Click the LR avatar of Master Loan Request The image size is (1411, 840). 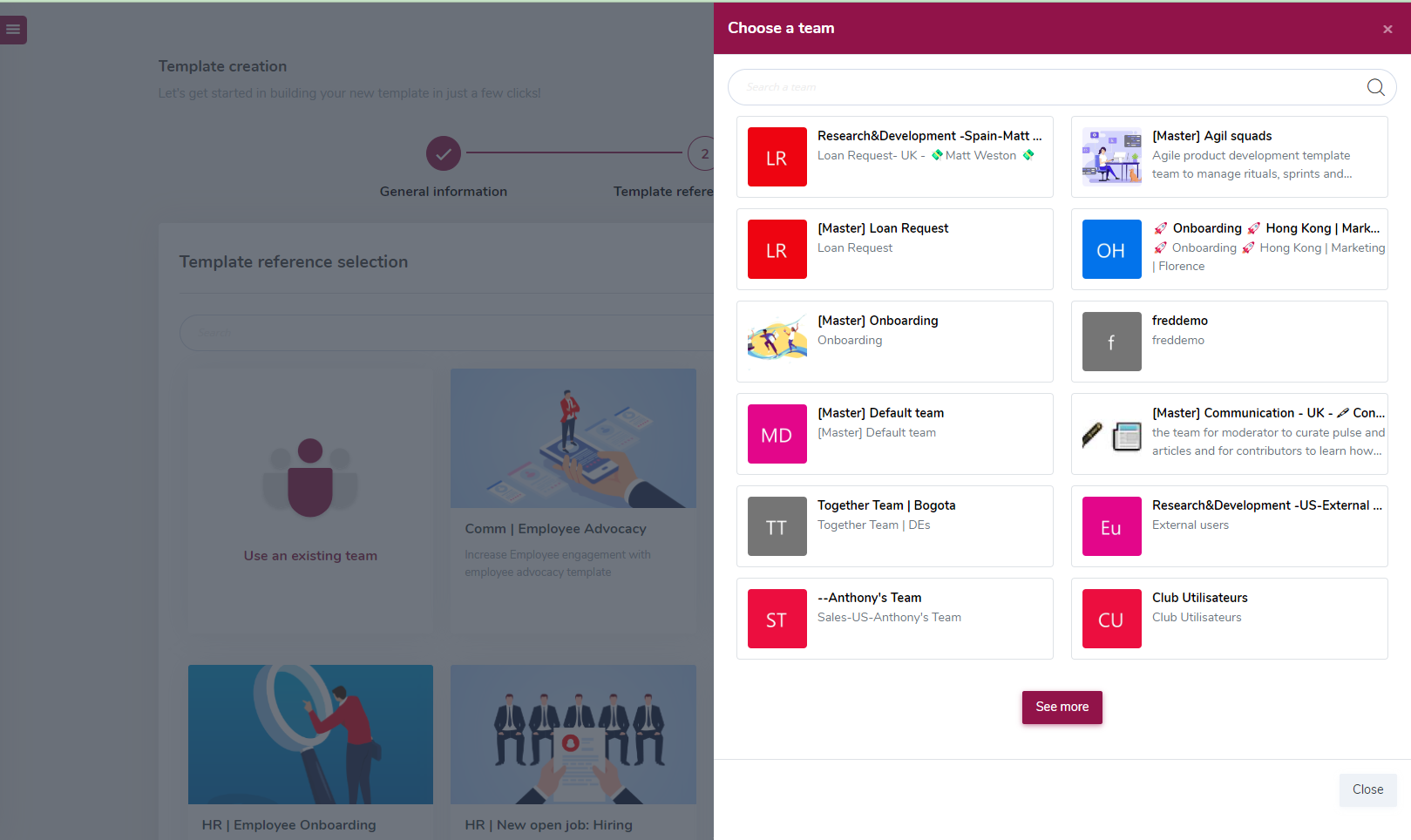point(777,249)
